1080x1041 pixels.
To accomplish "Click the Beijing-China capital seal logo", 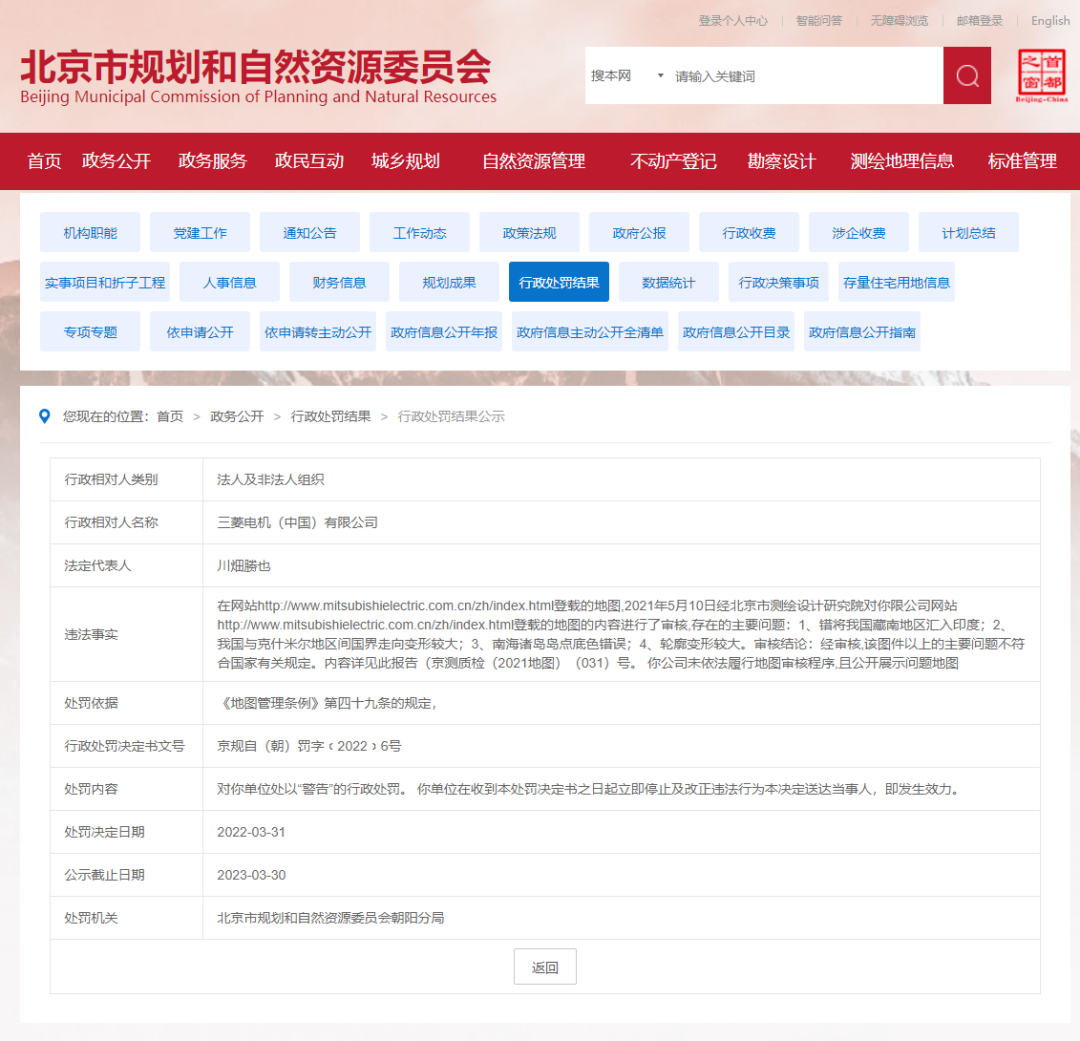I will (x=1041, y=76).
